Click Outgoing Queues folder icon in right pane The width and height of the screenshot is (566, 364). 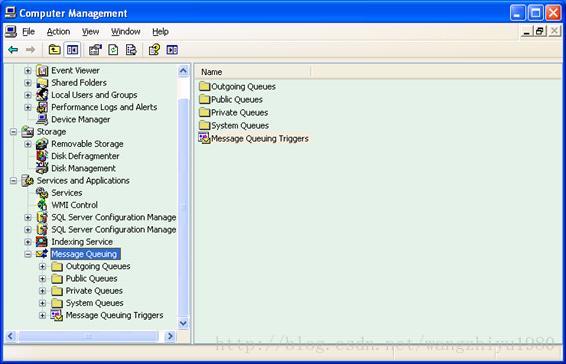coord(205,86)
